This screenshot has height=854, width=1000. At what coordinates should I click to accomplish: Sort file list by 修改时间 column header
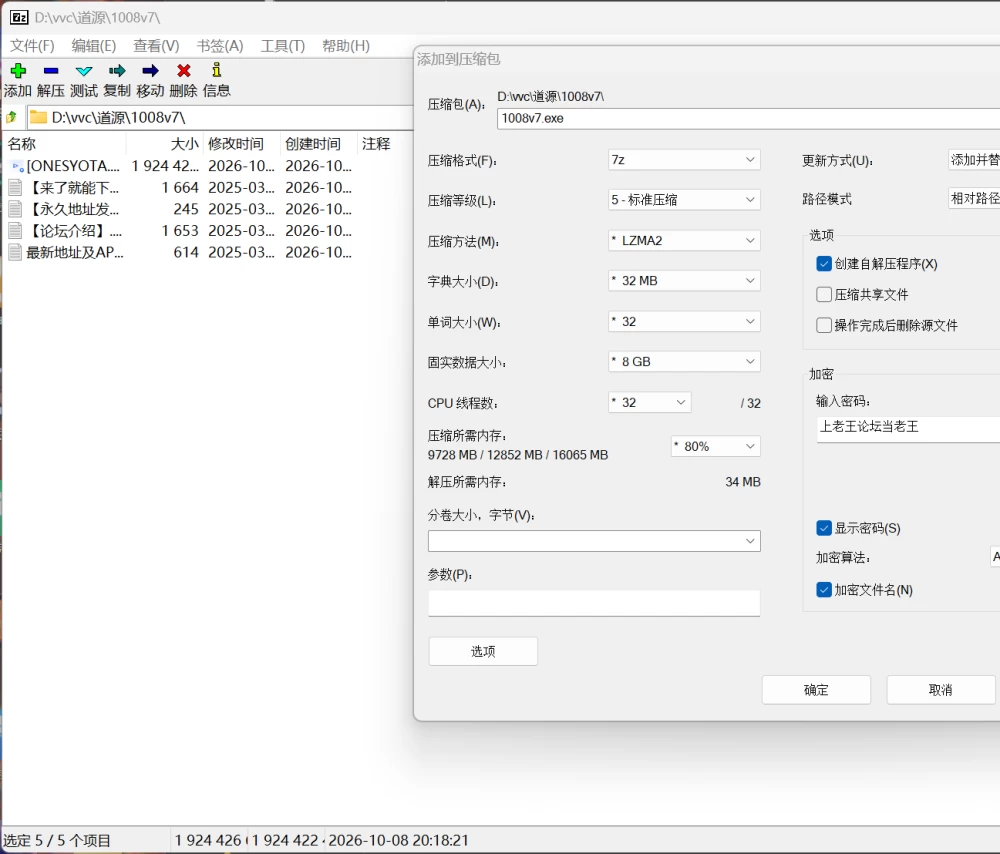click(x=241, y=144)
